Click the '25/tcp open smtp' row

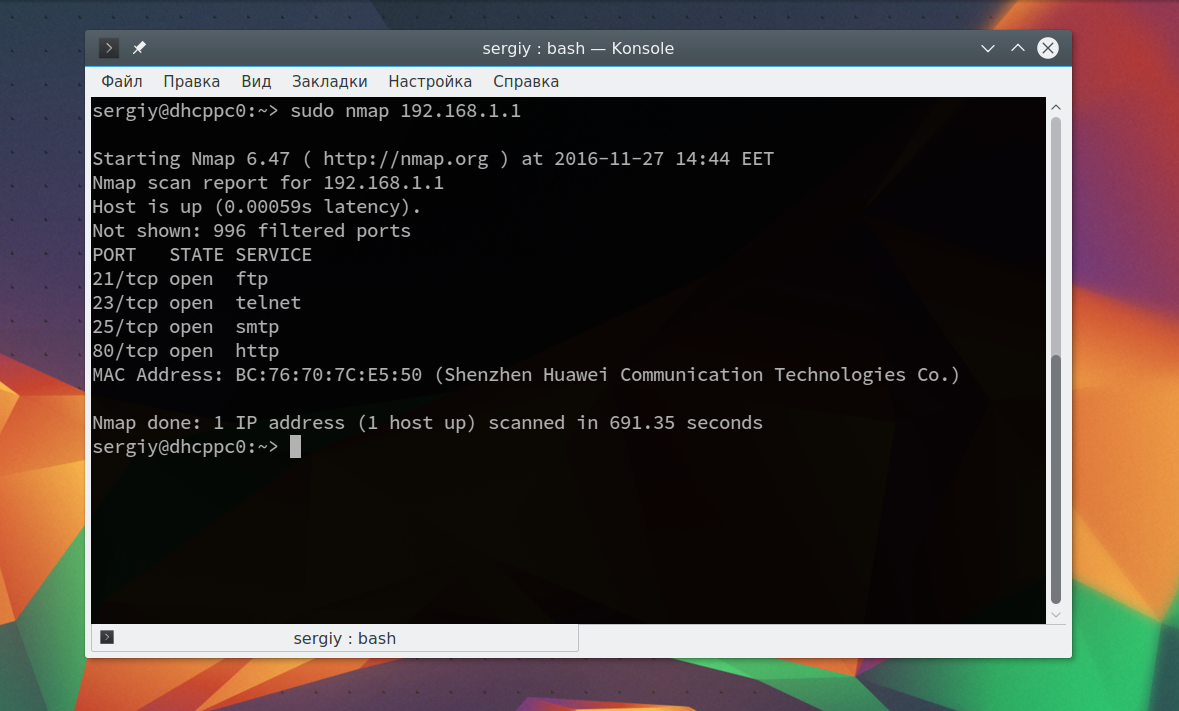185,327
